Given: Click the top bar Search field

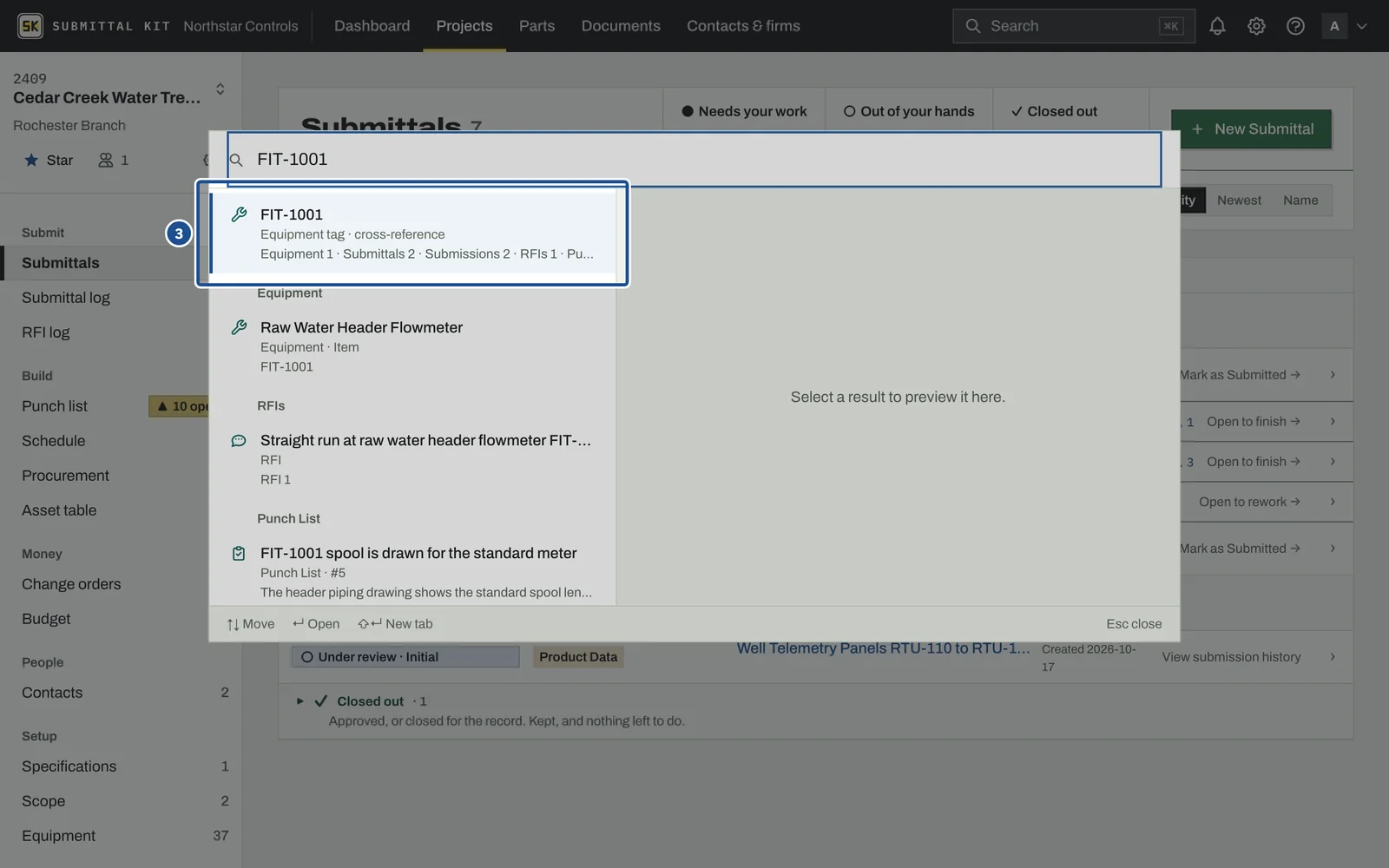Looking at the screenshot, I should click(x=1073, y=26).
